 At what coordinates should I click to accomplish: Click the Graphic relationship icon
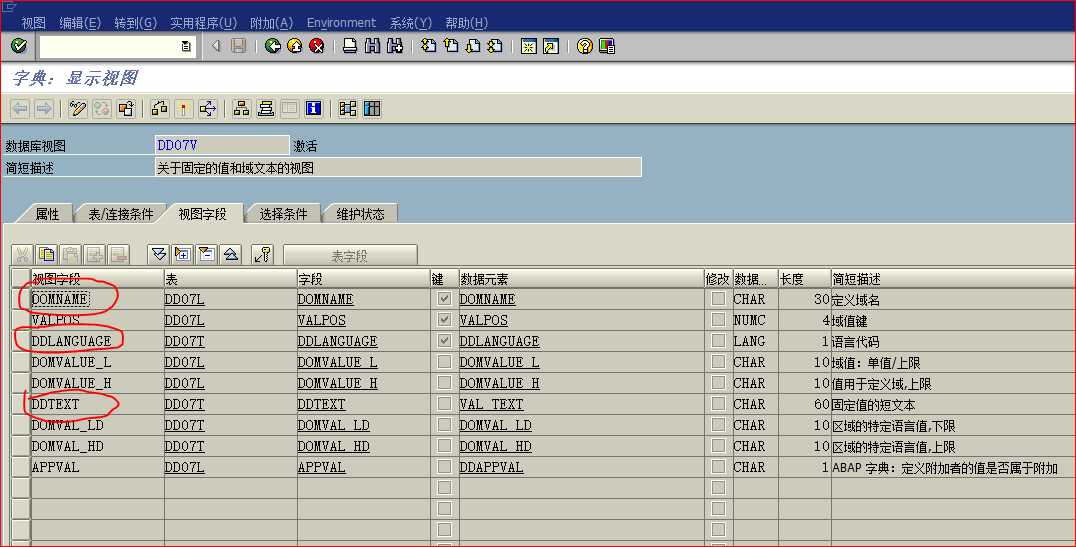(x=348, y=108)
